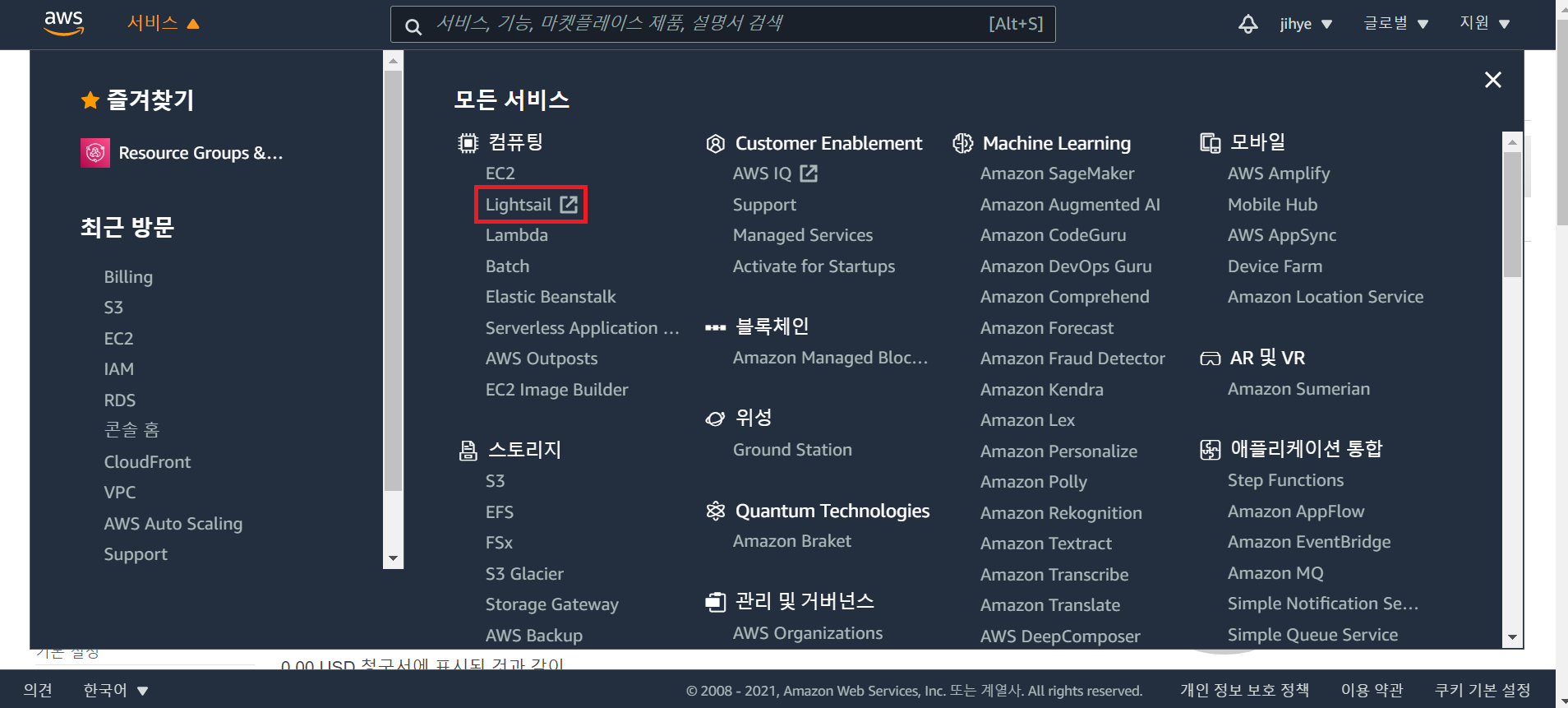Open AWS Organizations
1568x708 pixels.
[808, 633]
